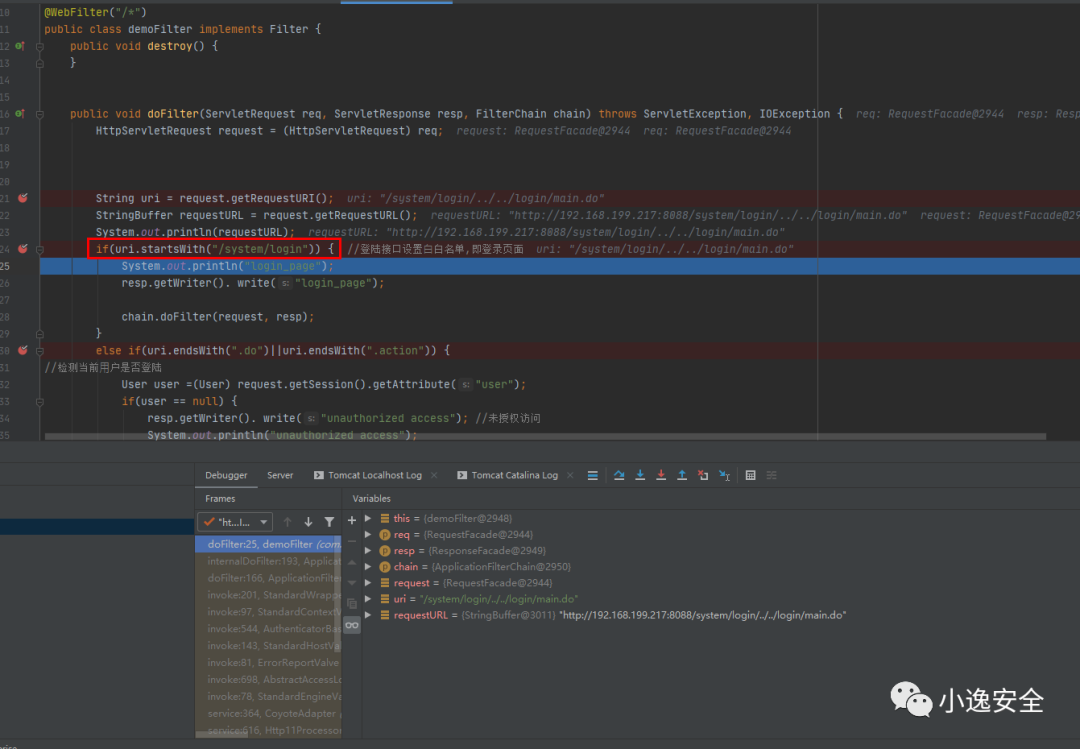Click move watch up triangle icon
This screenshot has height=749, width=1080.
(352, 562)
